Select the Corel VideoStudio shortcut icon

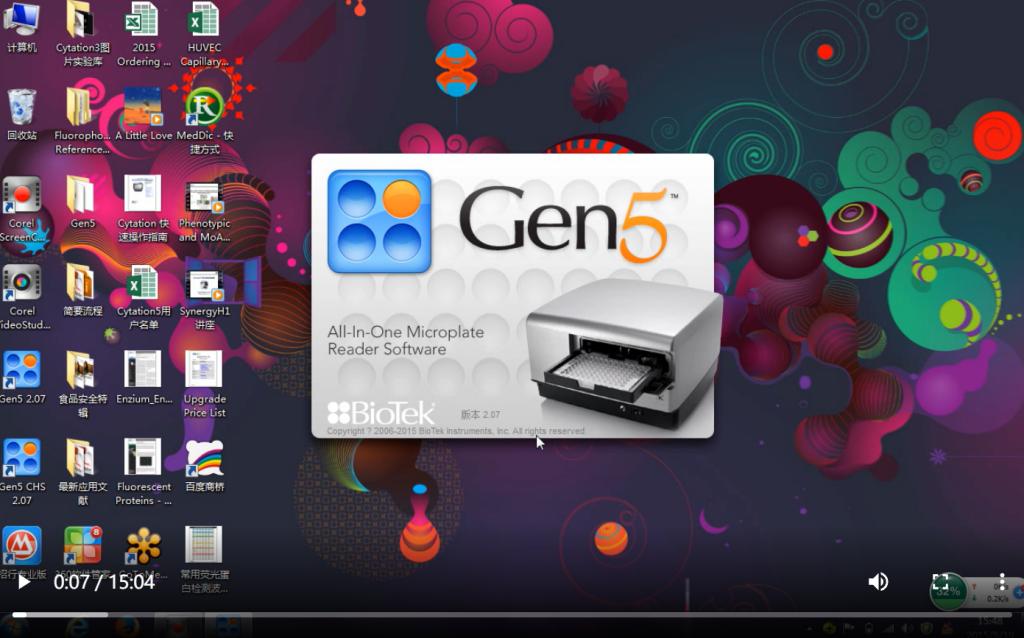pyautogui.click(x=23, y=298)
